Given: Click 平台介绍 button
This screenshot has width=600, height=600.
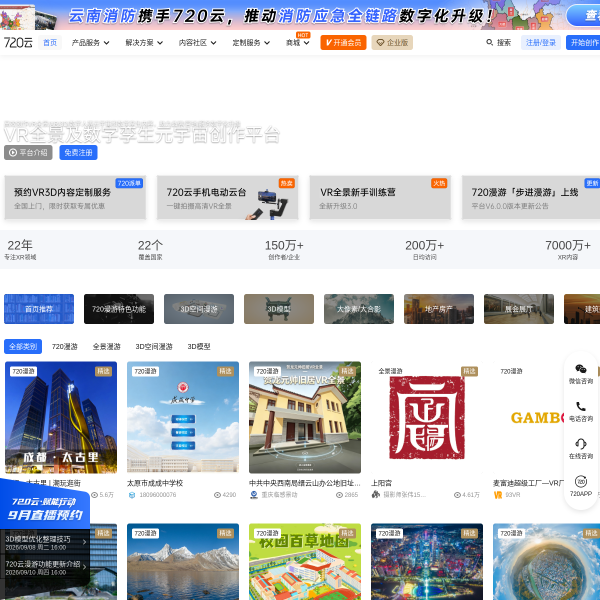Looking at the screenshot, I should tap(28, 153).
